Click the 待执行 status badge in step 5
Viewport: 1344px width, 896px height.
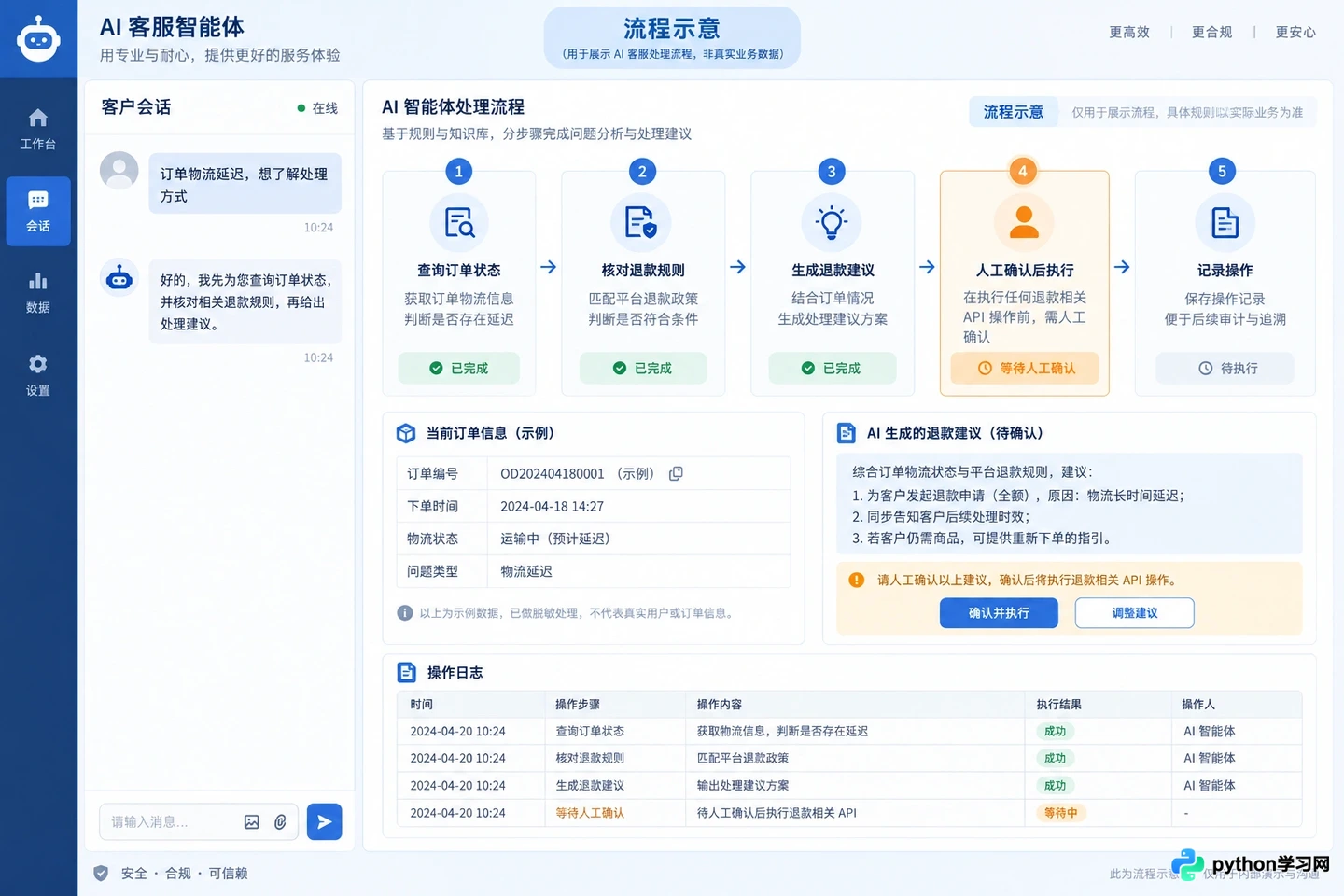1225,369
